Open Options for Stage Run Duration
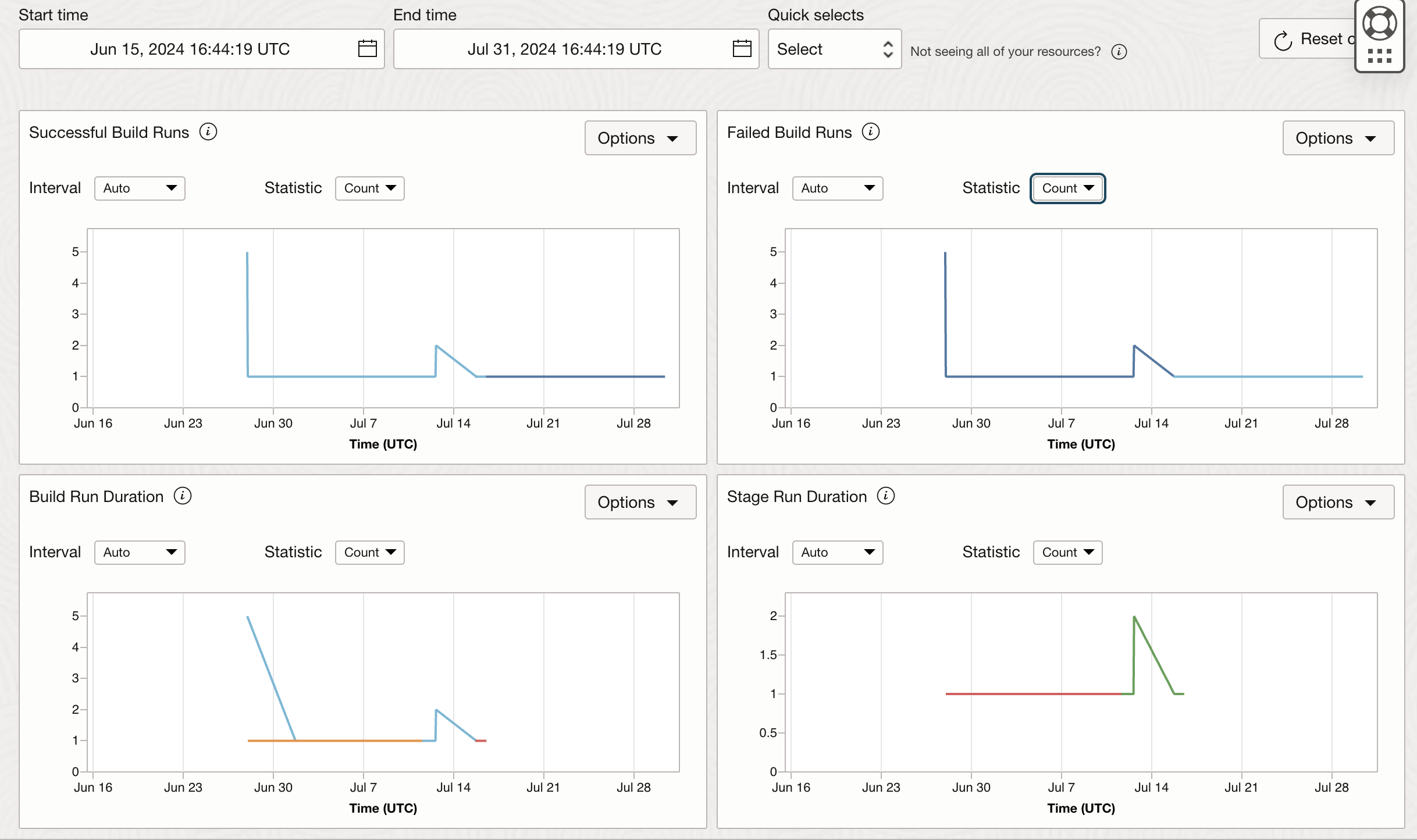 [x=1338, y=502]
